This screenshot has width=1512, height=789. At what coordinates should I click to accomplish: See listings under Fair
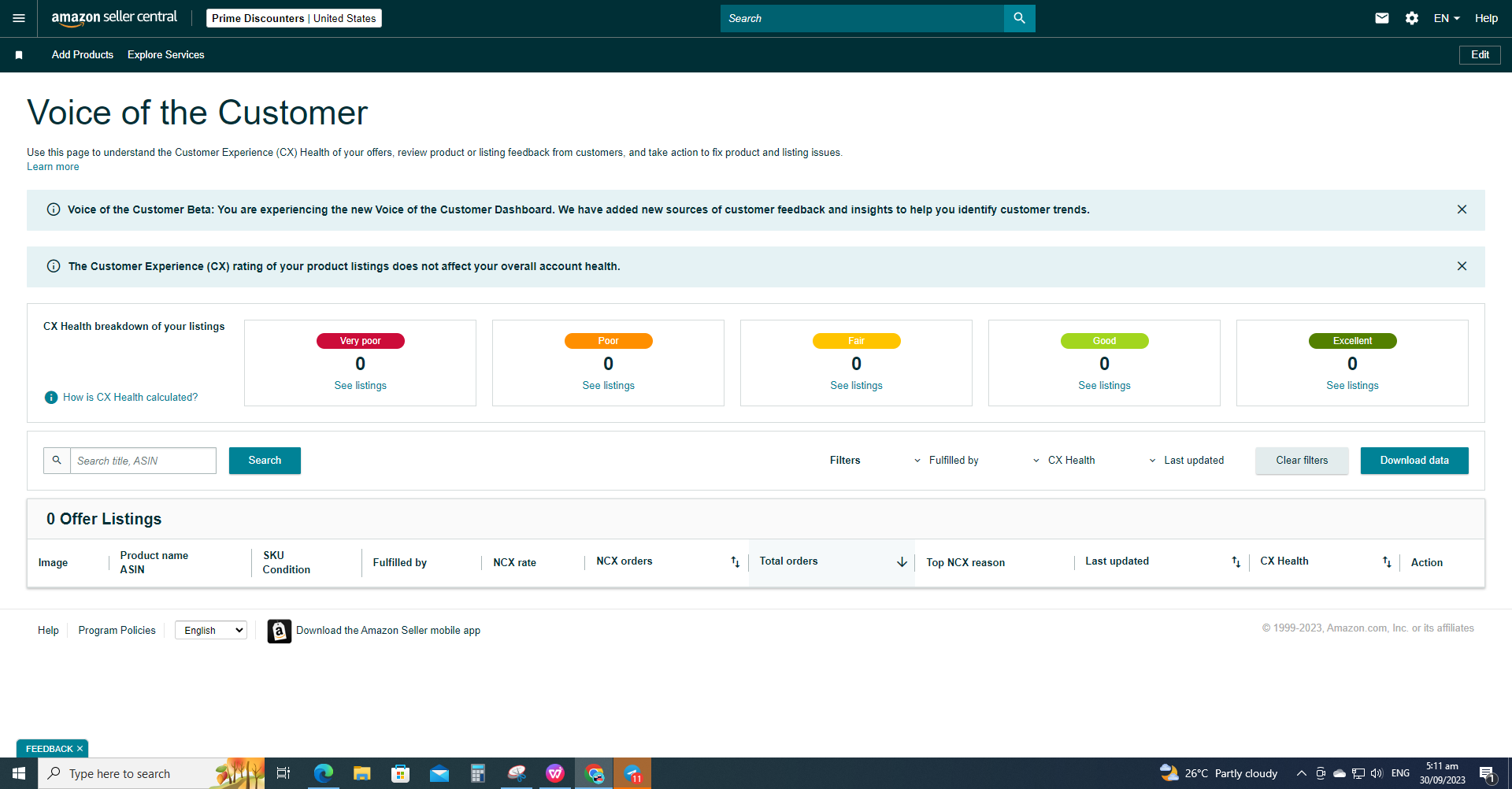856,386
